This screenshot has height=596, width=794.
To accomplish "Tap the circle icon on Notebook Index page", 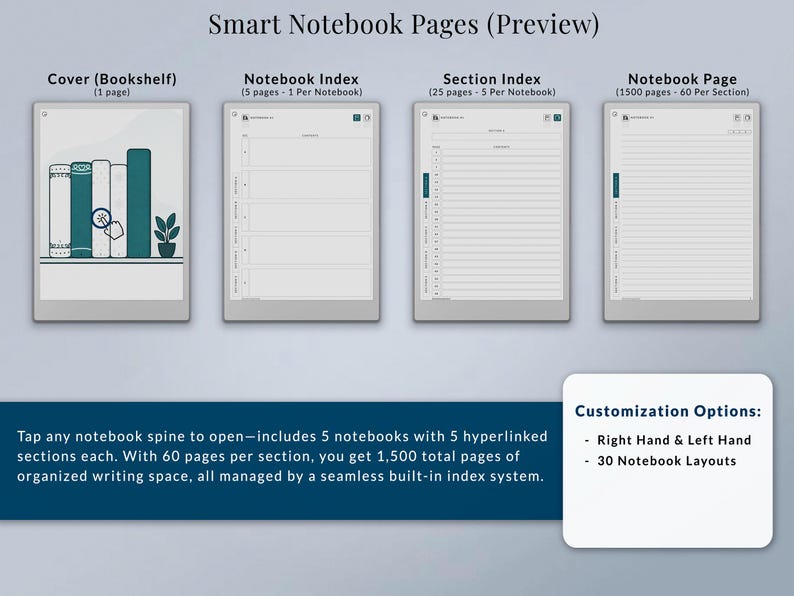I will [235, 114].
